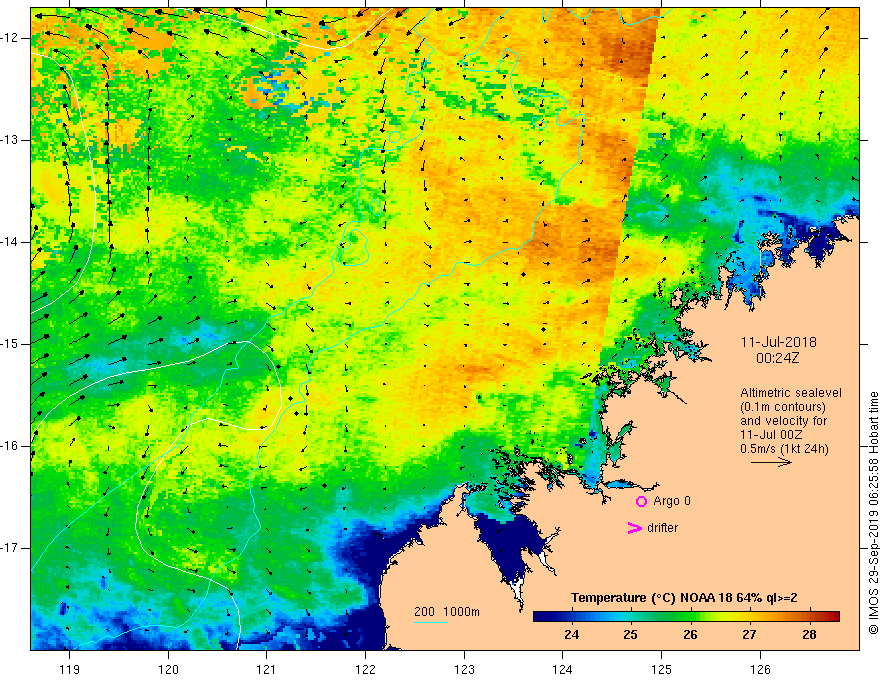Viewport: 880px width, 680px height.
Task: Click the latitude label -13
Action: coord(10,140)
